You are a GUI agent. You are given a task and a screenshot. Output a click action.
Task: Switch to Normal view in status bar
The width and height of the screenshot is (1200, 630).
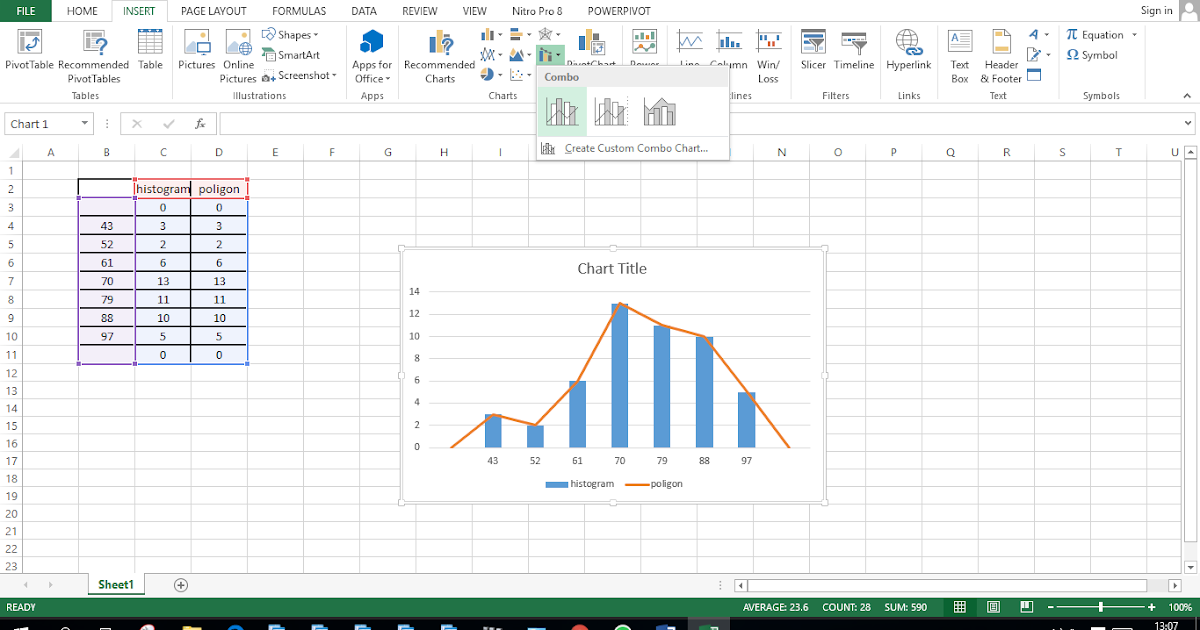coord(959,607)
